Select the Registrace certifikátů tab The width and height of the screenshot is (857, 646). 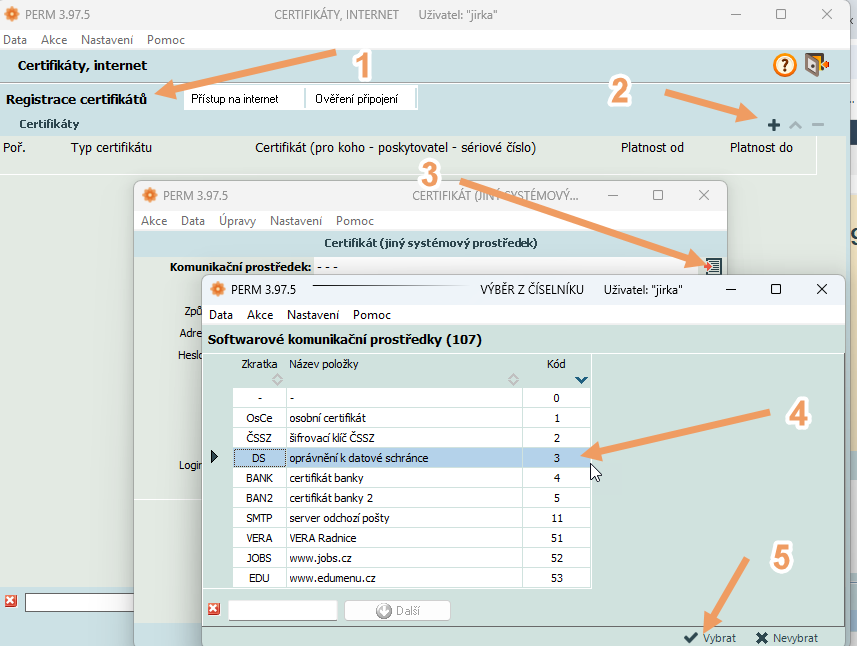77,99
